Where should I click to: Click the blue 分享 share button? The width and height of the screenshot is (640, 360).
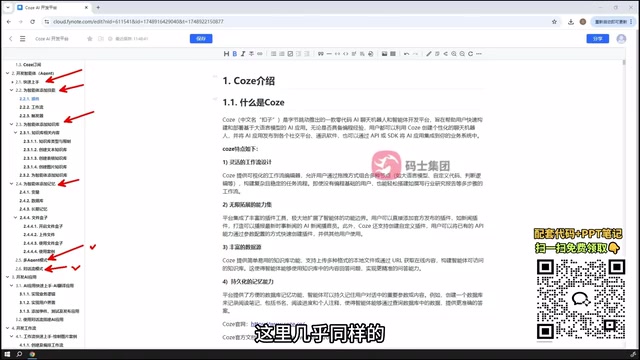pos(598,39)
